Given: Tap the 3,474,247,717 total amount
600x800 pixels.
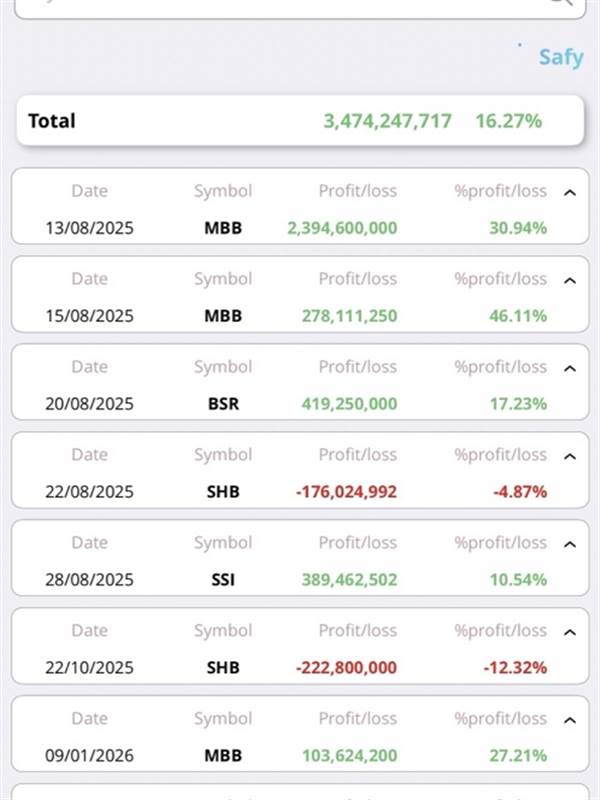Looking at the screenshot, I should [387, 121].
